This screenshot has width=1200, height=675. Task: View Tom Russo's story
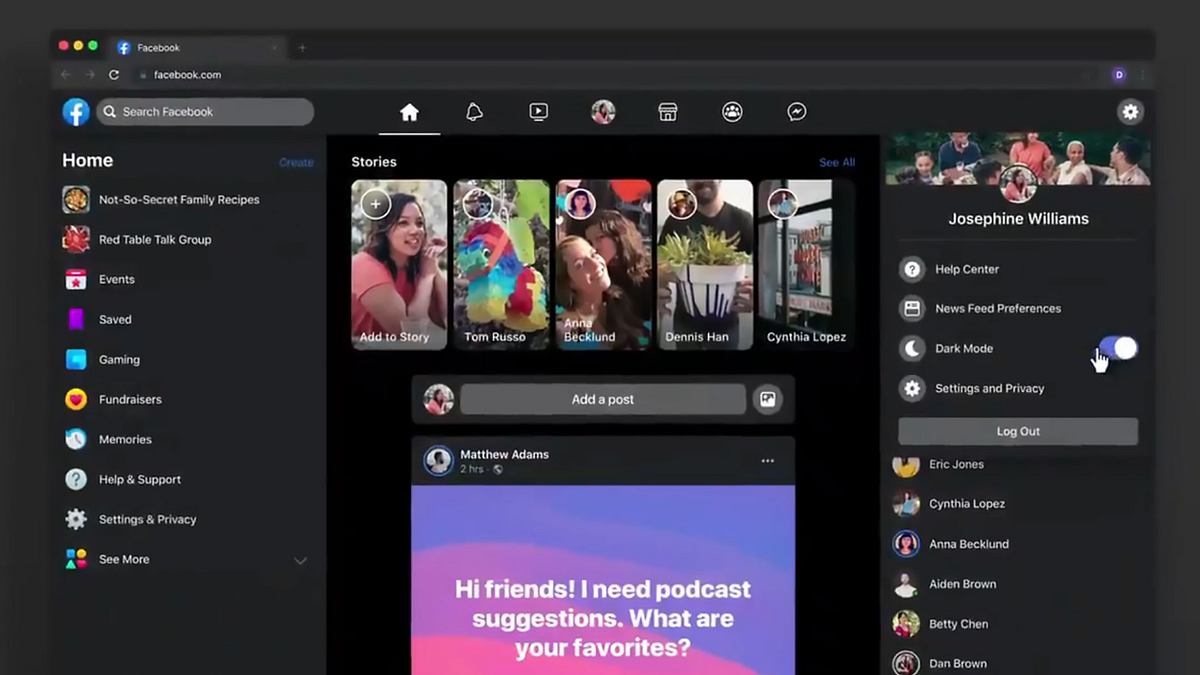point(501,265)
